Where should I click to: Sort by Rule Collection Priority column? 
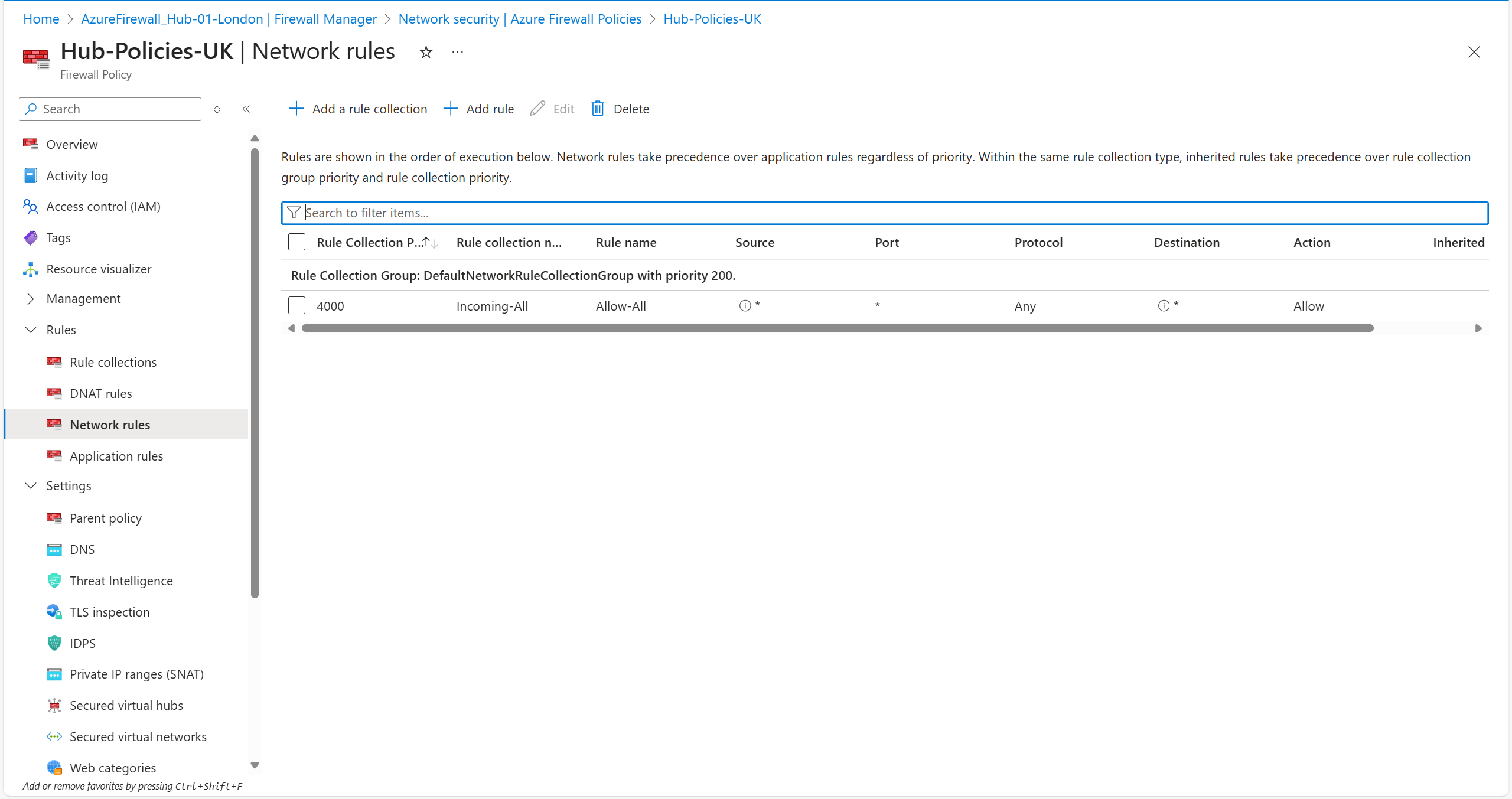coord(377,243)
